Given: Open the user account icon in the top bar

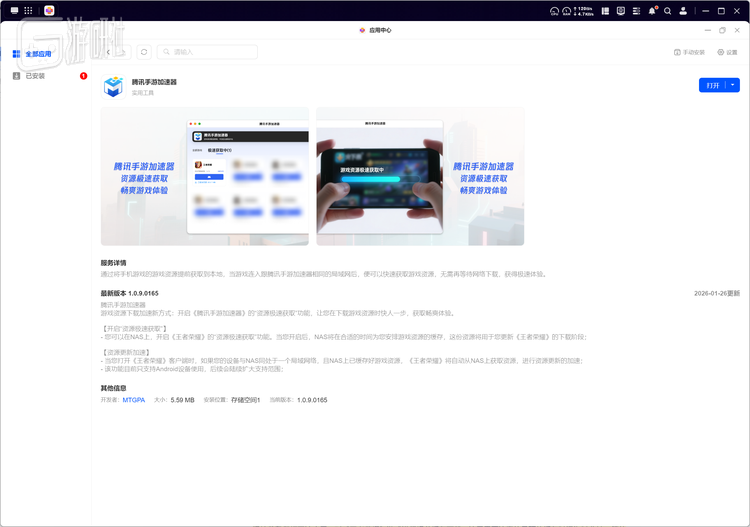Looking at the screenshot, I should [682, 10].
